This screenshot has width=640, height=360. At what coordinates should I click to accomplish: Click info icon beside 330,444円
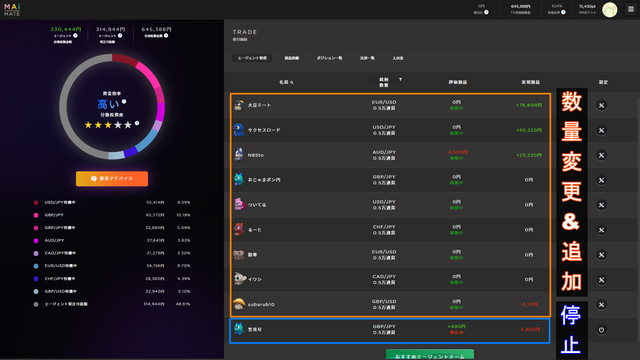coord(75,36)
